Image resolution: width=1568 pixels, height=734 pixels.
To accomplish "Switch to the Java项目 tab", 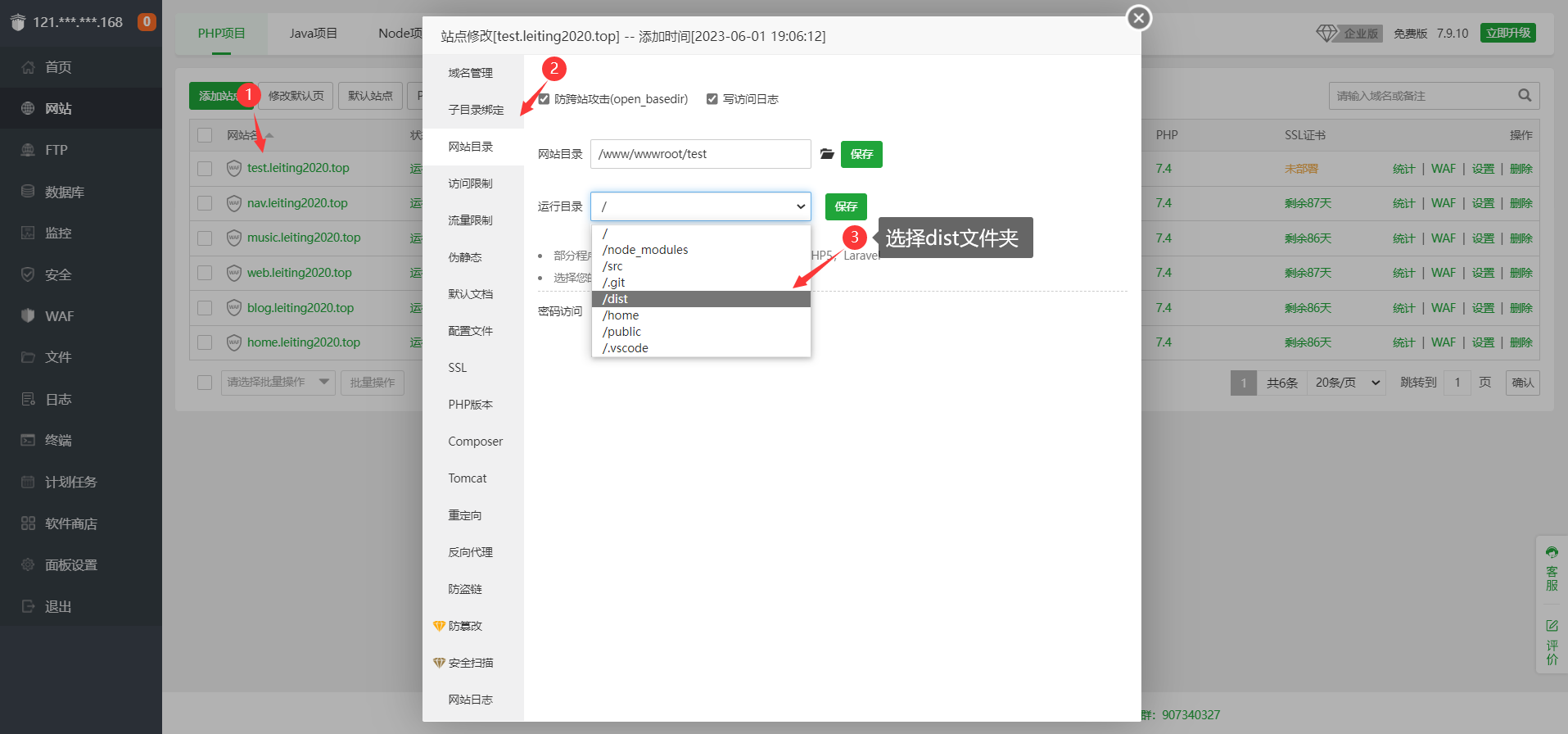I will point(313,34).
